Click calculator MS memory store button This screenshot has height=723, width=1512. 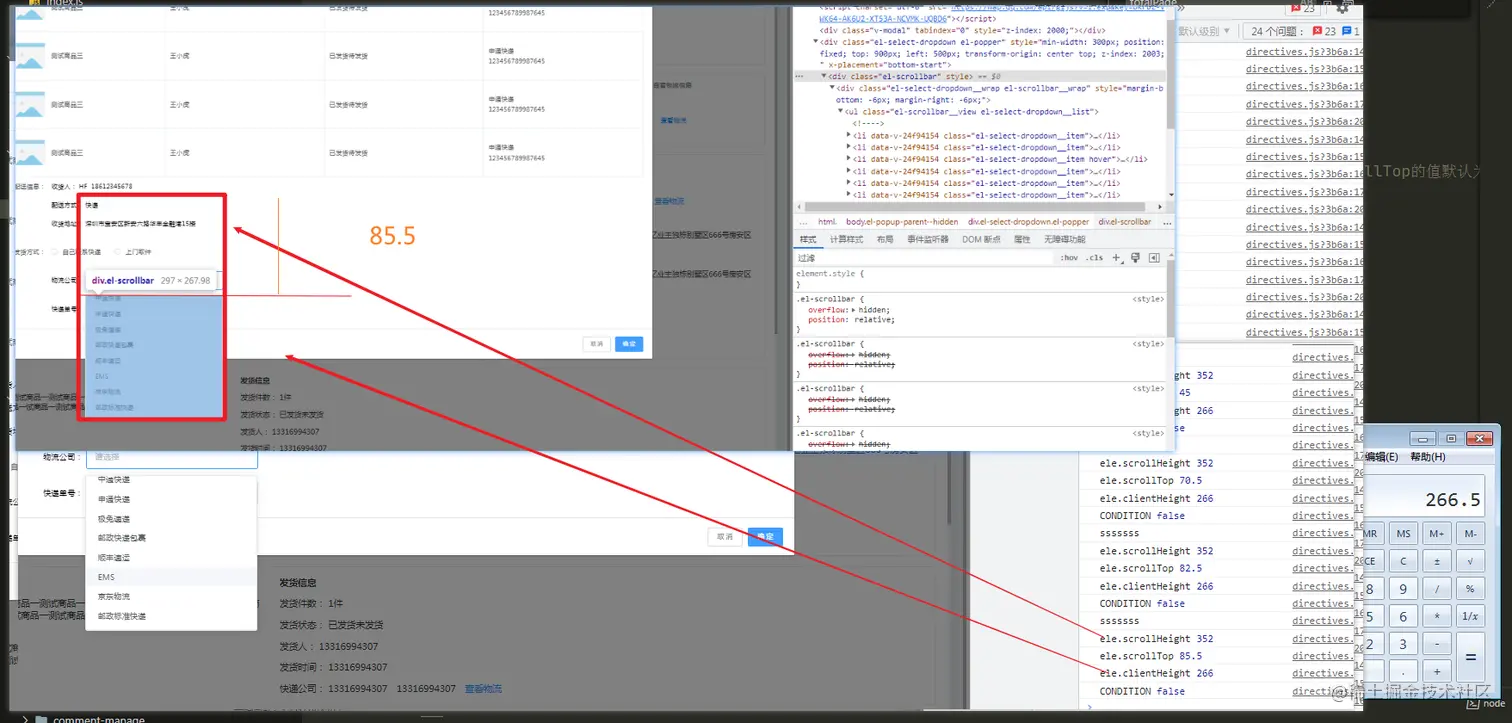1404,534
